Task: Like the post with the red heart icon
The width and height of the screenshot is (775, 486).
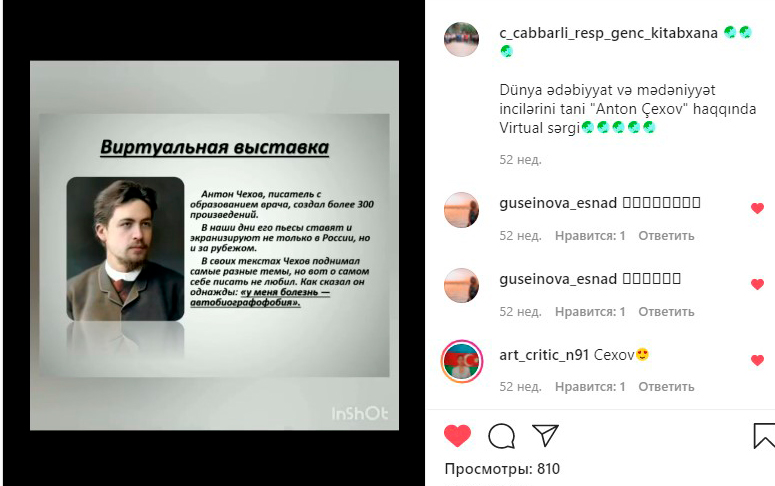Action: [x=457, y=436]
